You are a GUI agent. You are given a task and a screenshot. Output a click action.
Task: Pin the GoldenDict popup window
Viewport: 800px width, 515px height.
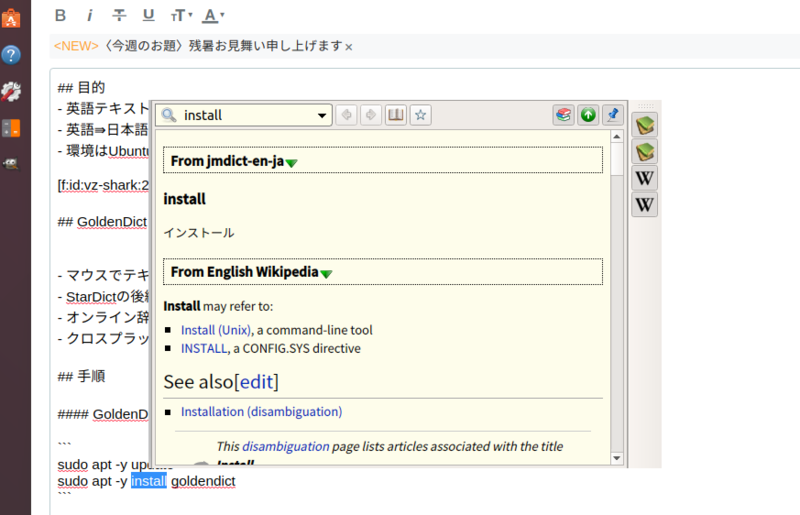[613, 115]
